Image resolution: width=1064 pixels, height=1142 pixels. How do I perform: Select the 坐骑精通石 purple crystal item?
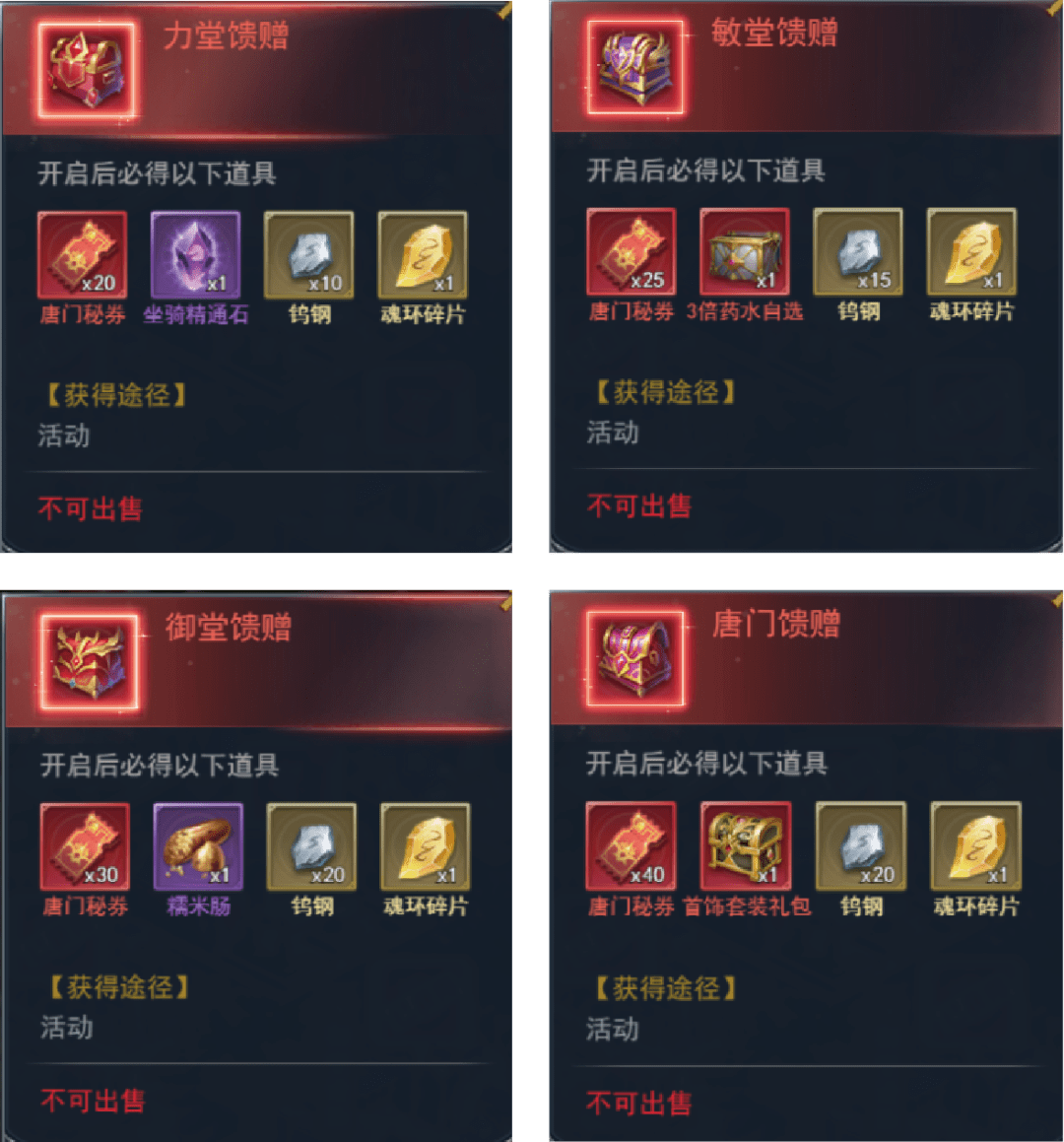[x=196, y=255]
